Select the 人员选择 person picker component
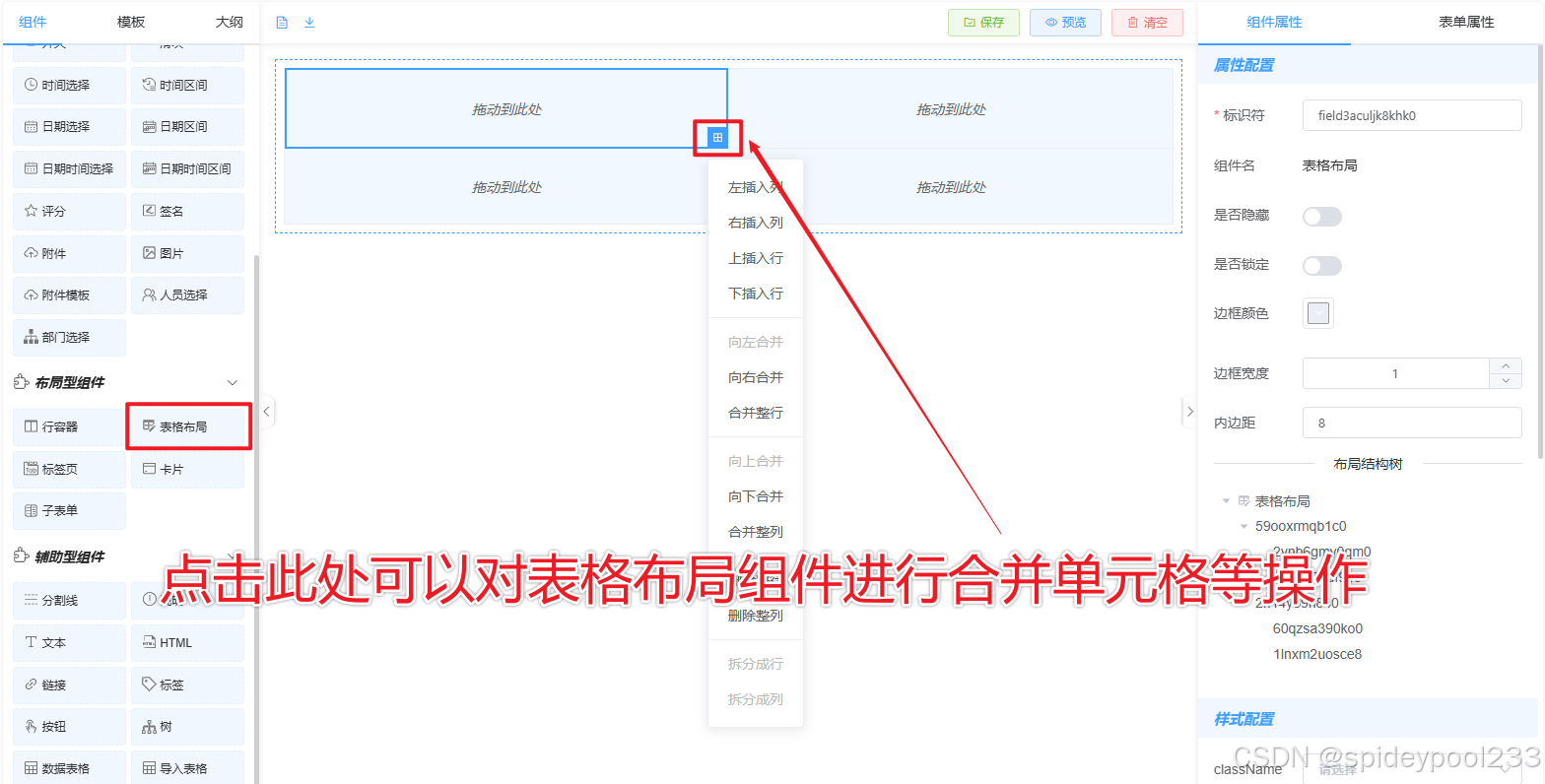This screenshot has height=784, width=1545. [x=187, y=295]
